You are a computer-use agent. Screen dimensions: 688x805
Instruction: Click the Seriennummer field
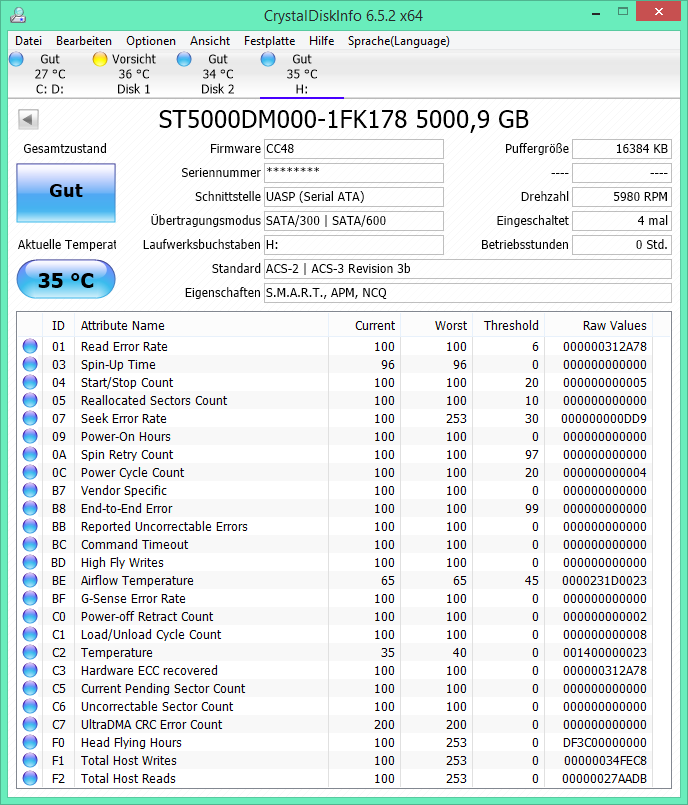pos(354,172)
